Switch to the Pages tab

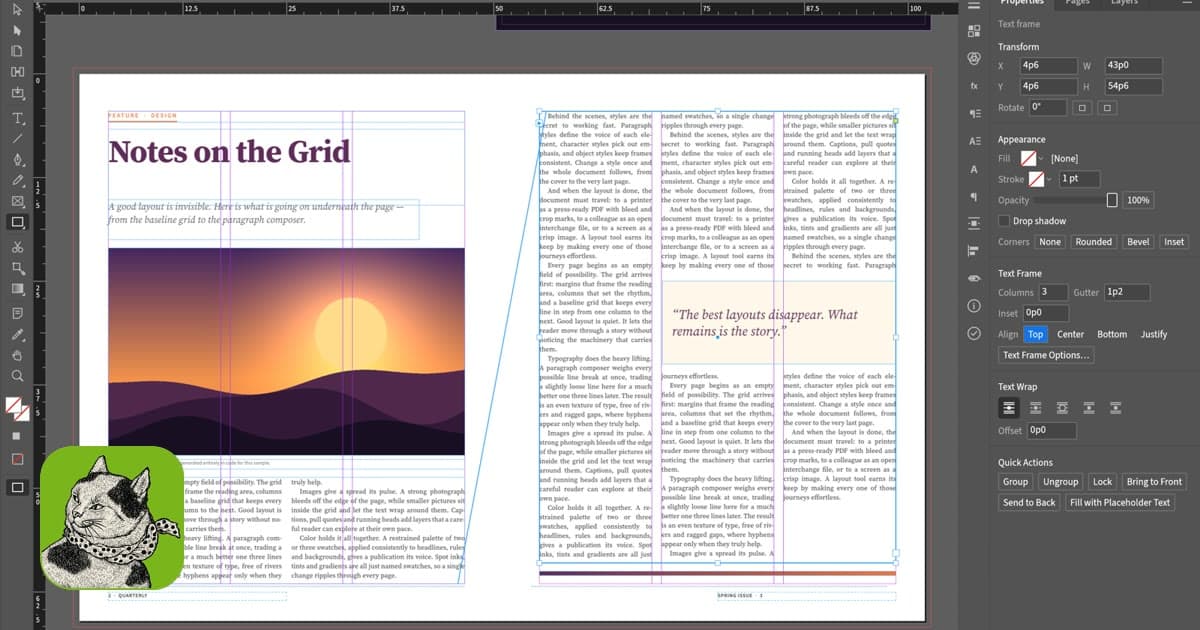pos(1077,3)
